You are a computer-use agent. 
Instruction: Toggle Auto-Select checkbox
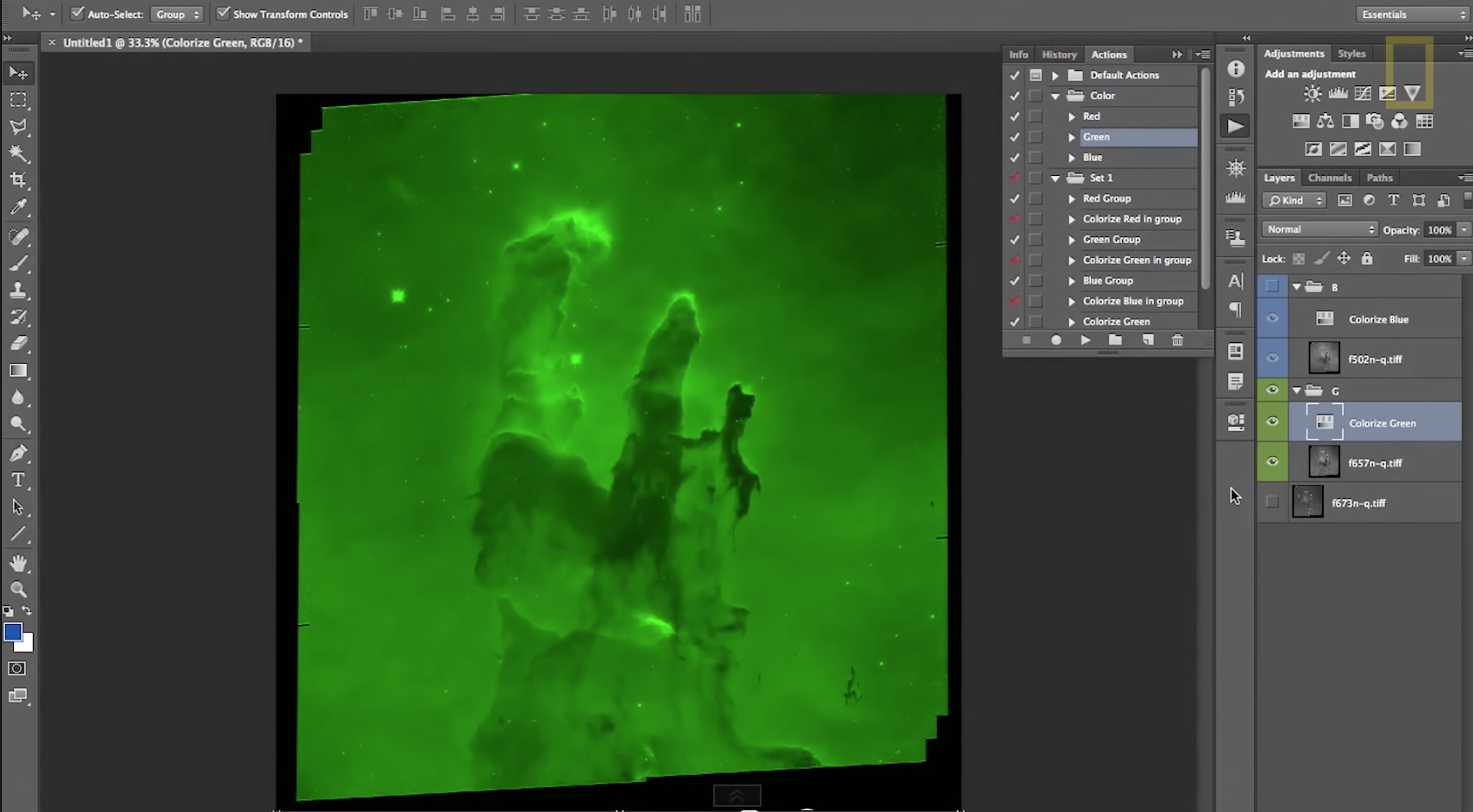[x=78, y=14]
